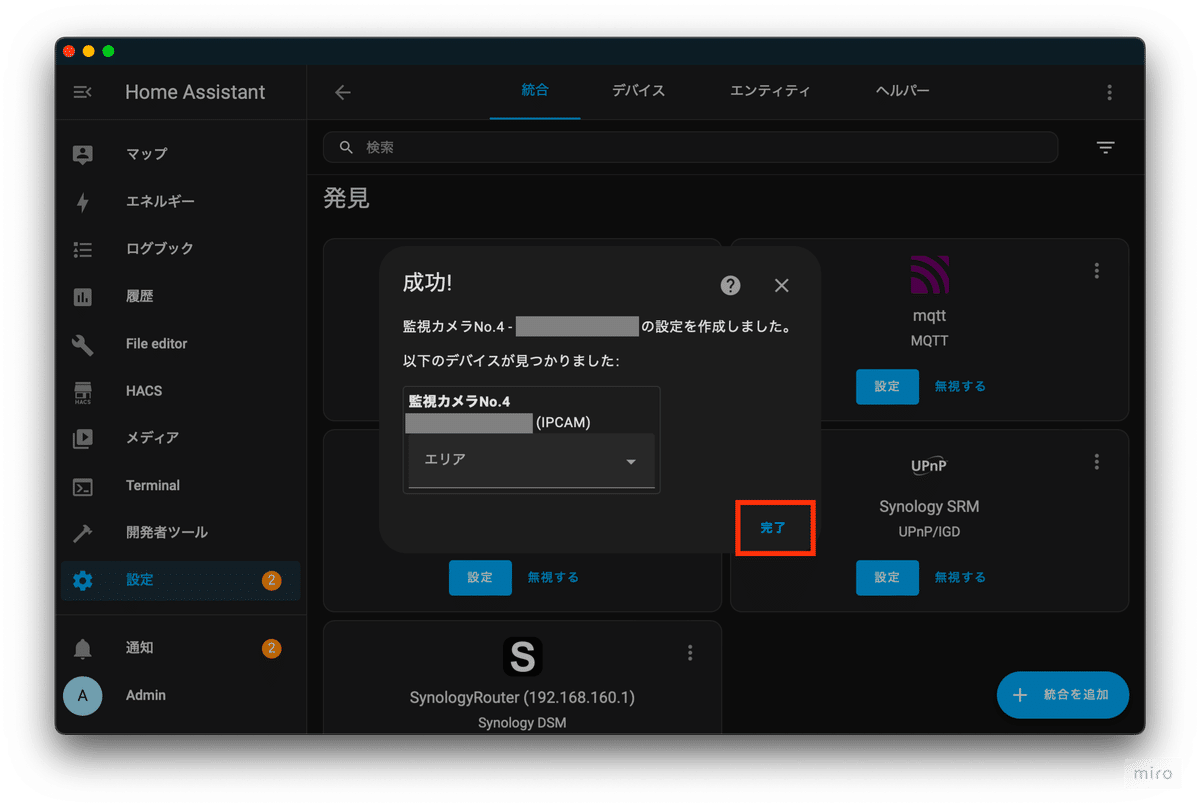Open the エネルギー lightning icon
This screenshot has width=1200, height=807.
(83, 201)
